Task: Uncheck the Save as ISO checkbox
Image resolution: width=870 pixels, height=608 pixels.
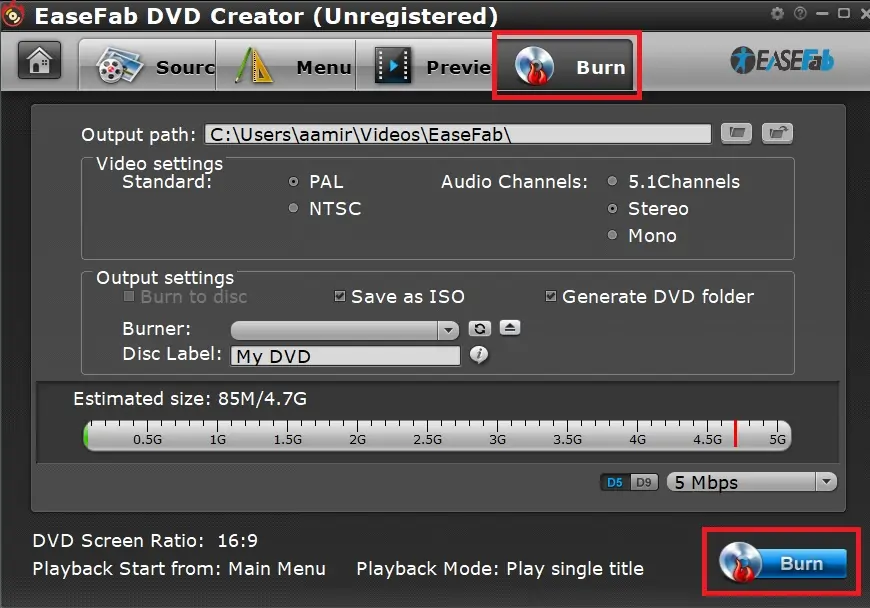Action: pos(340,297)
